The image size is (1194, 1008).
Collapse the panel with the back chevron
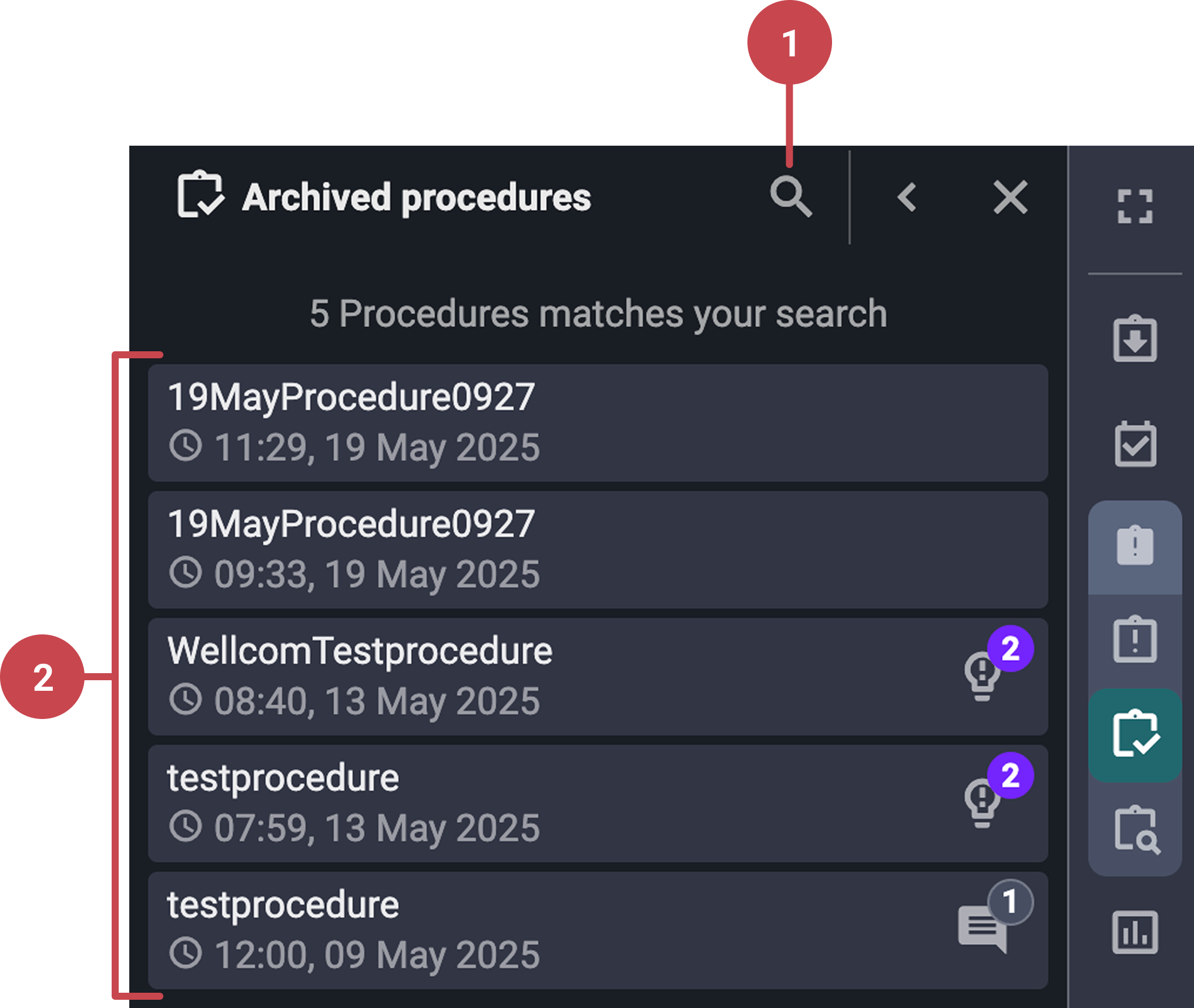pos(907,197)
